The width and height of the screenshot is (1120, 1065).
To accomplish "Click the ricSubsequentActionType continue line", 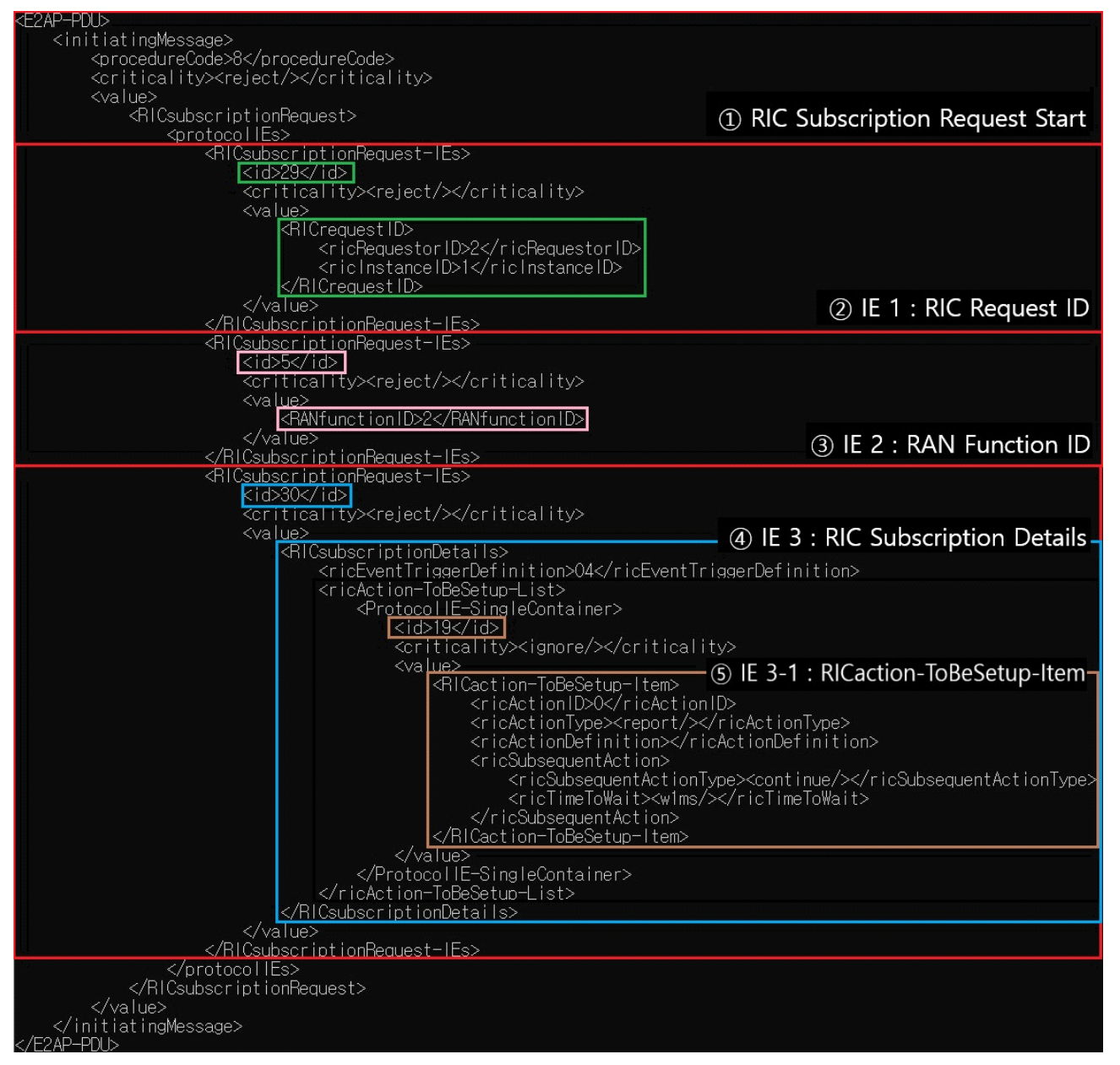I will point(802,780).
